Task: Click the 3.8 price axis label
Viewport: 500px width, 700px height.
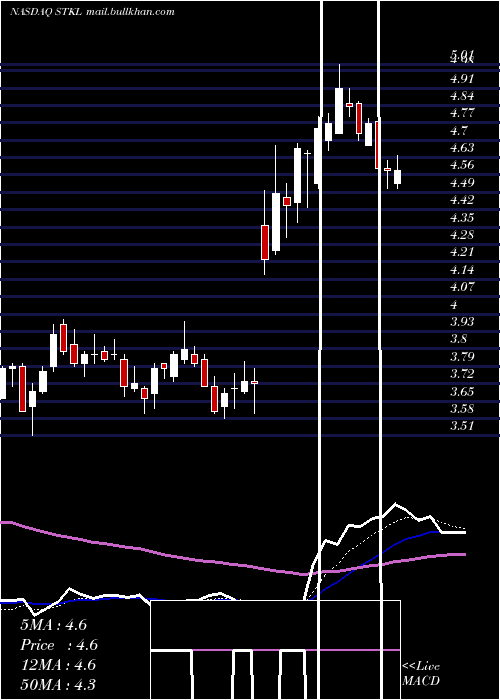Action: click(458, 339)
